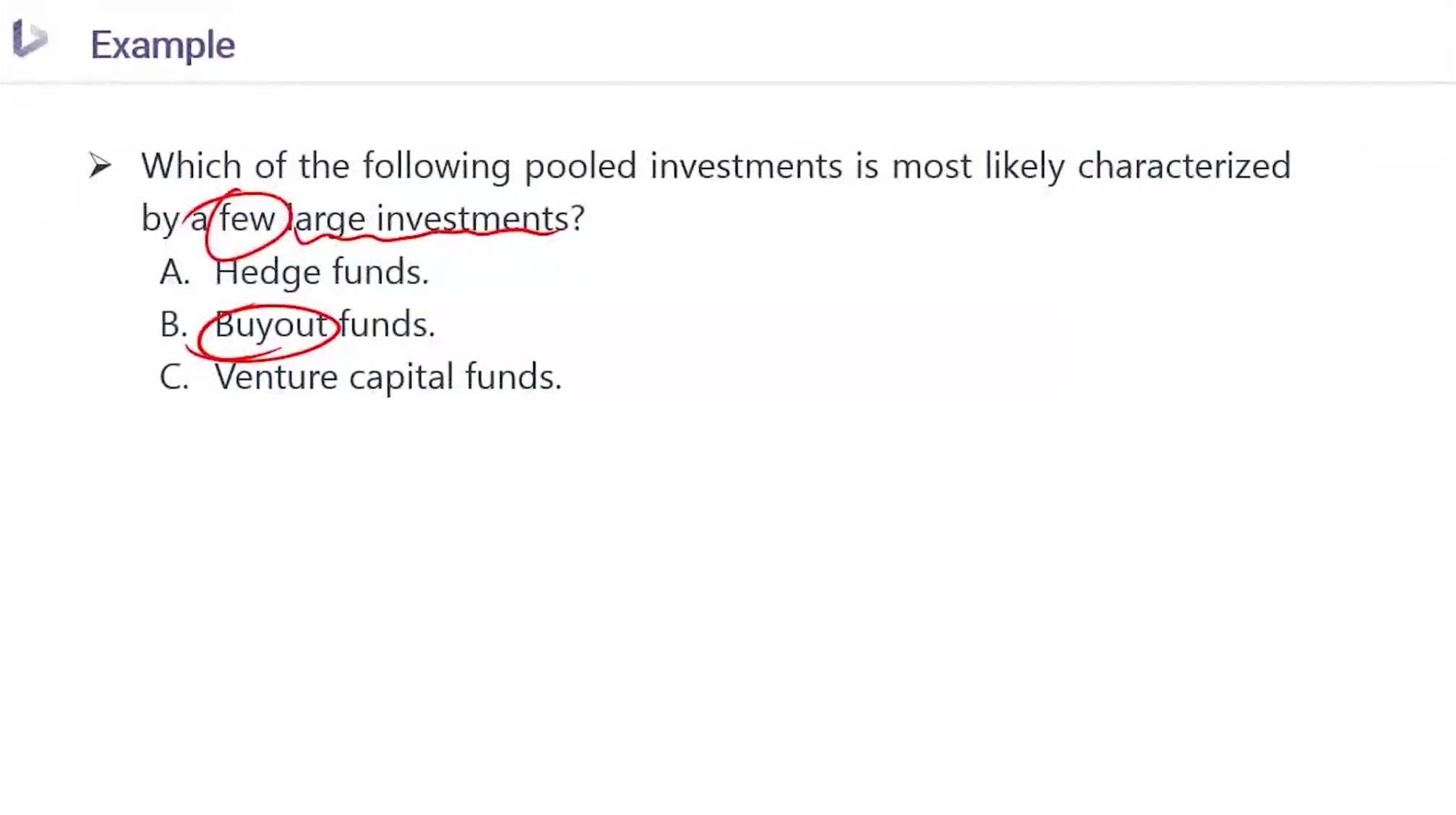Click the "B." option letter

point(174,324)
